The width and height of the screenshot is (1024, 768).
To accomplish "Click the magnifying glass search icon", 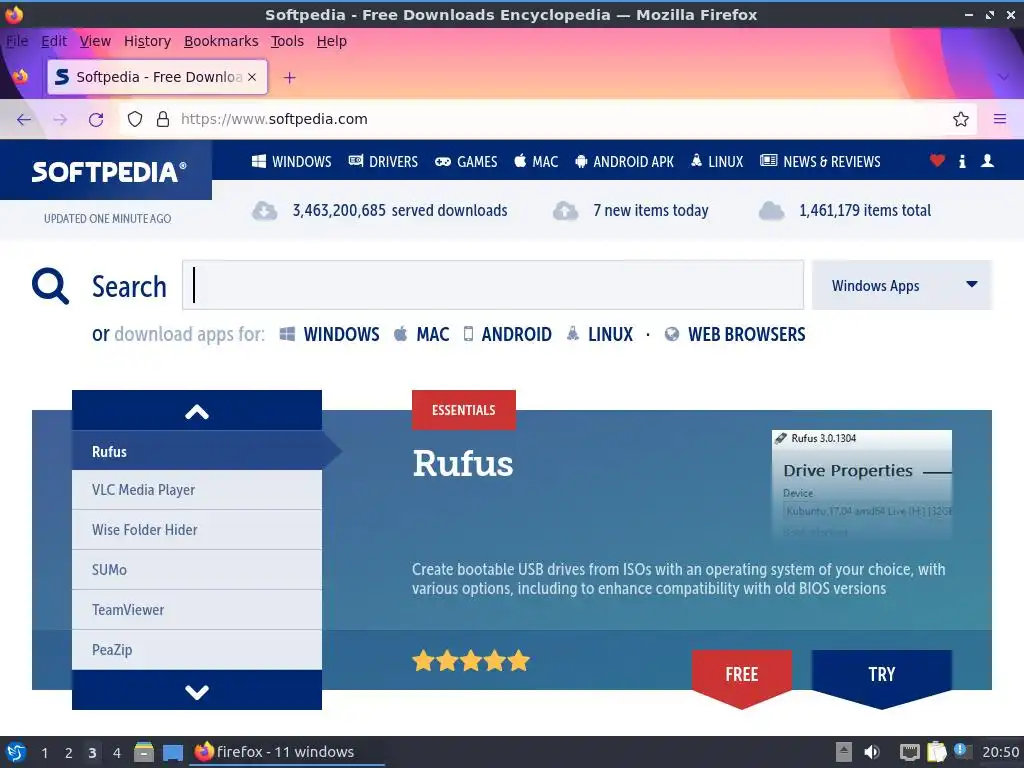I will [50, 286].
